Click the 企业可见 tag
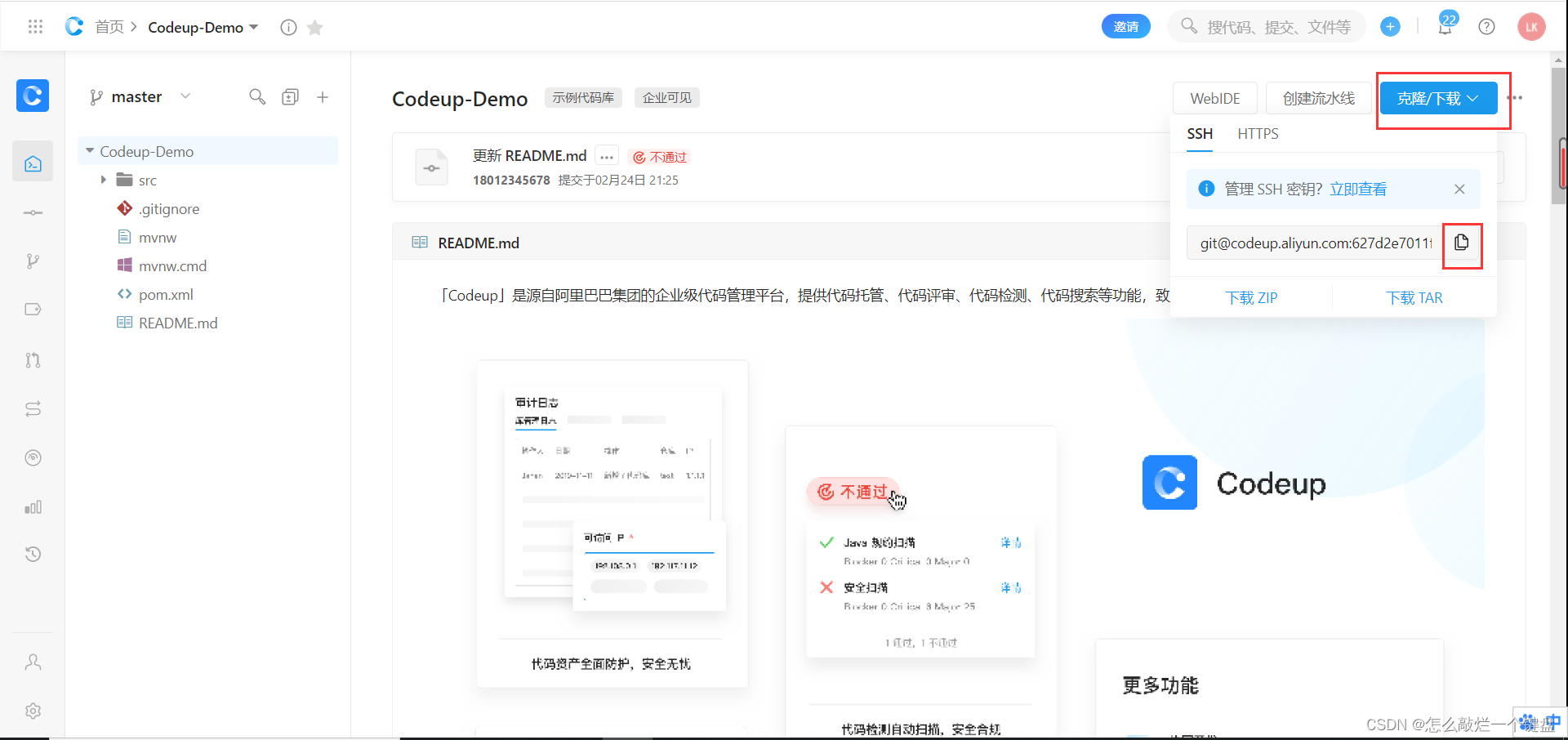This screenshot has width=1568, height=740. click(666, 98)
